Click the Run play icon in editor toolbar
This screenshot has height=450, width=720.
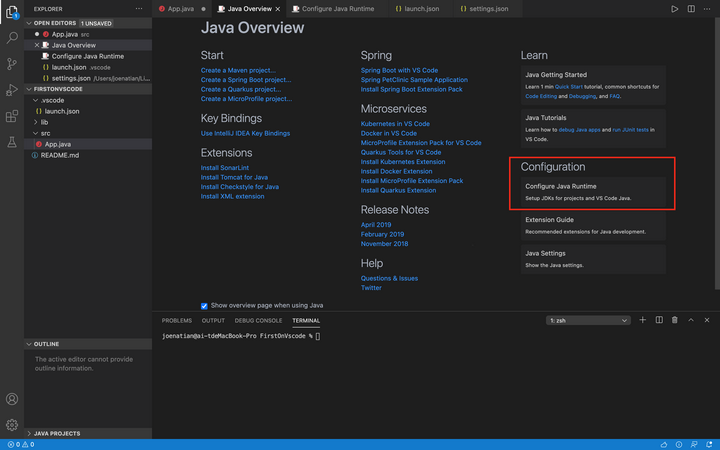tap(675, 8)
